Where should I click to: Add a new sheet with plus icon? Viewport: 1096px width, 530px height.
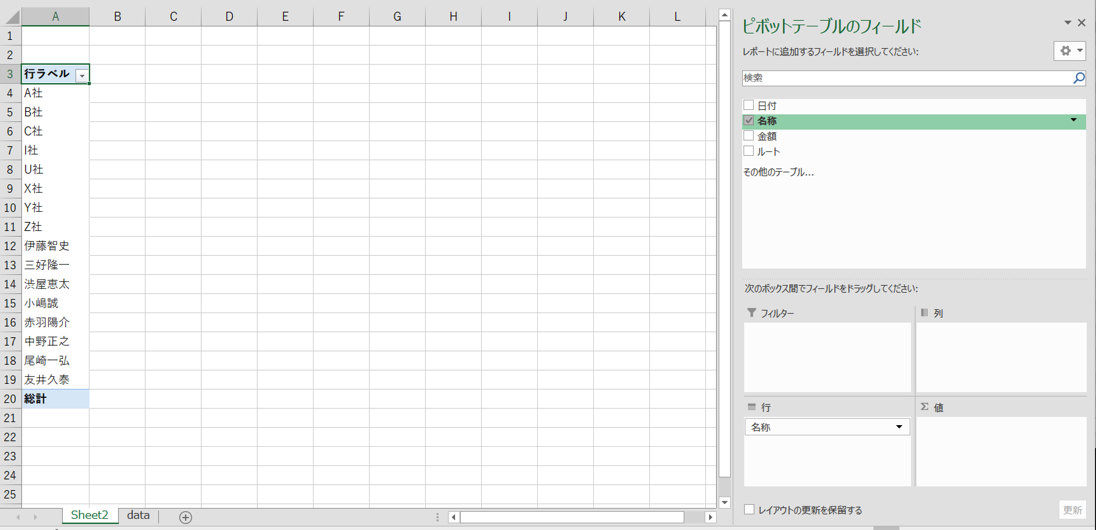tap(185, 517)
